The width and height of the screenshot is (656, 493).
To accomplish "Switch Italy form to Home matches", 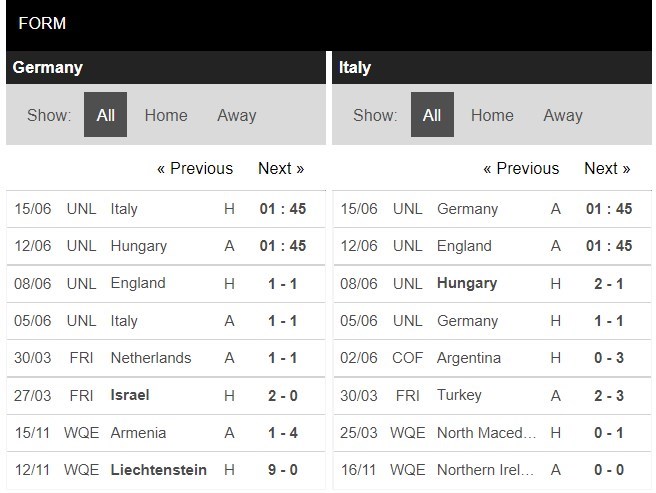I will coord(492,115).
